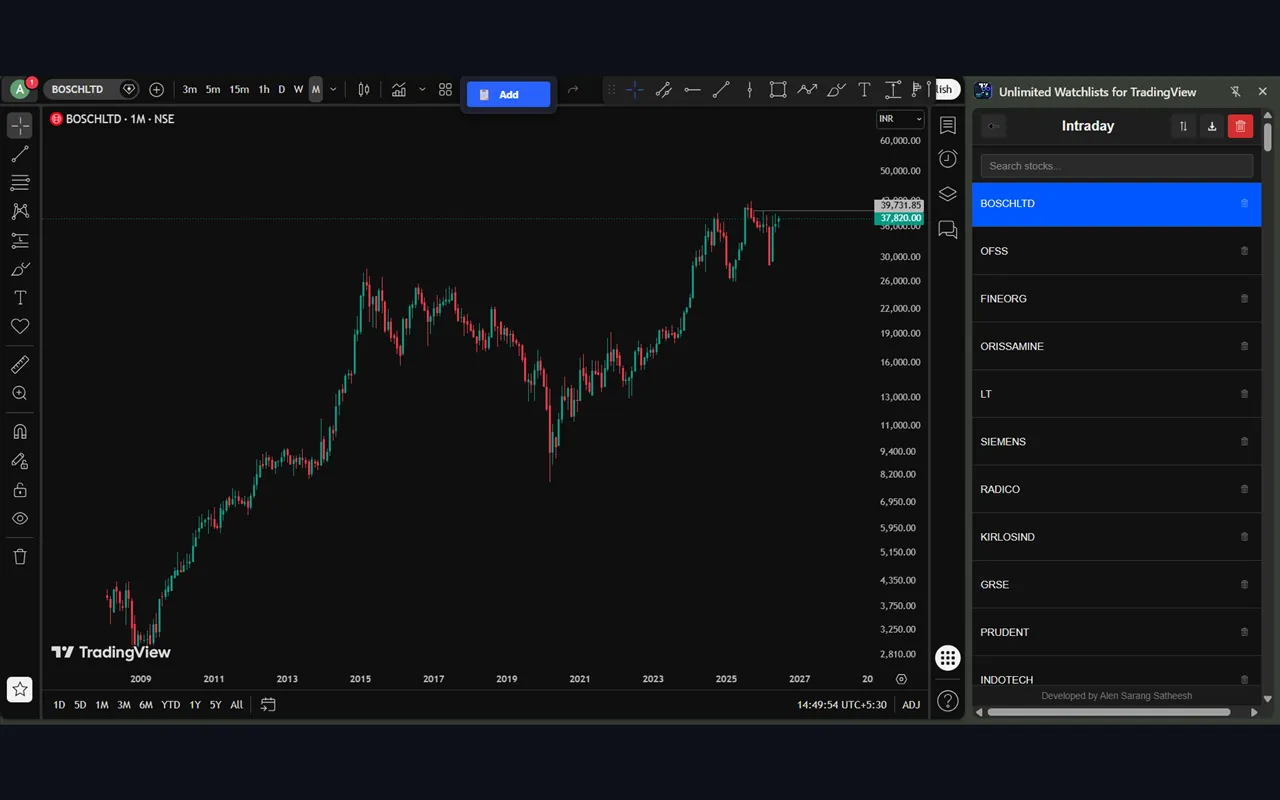Select OFSS in the watchlist

click(1117, 251)
